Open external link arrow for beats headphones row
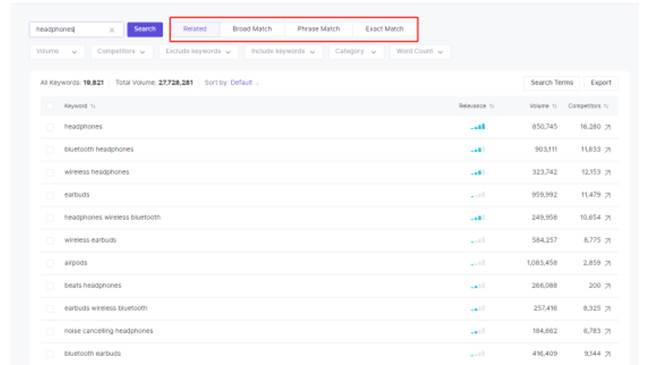The height and width of the screenshot is (365, 650). [x=608, y=286]
